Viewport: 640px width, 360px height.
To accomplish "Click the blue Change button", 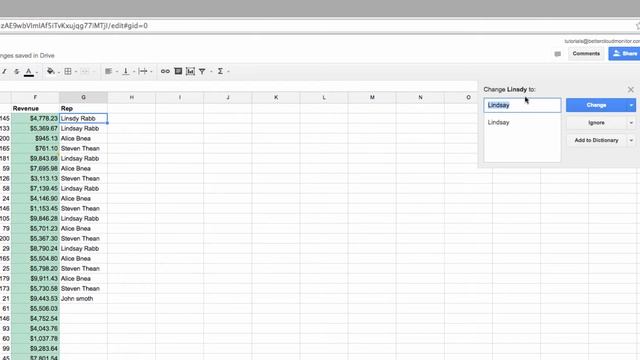I will (x=596, y=105).
